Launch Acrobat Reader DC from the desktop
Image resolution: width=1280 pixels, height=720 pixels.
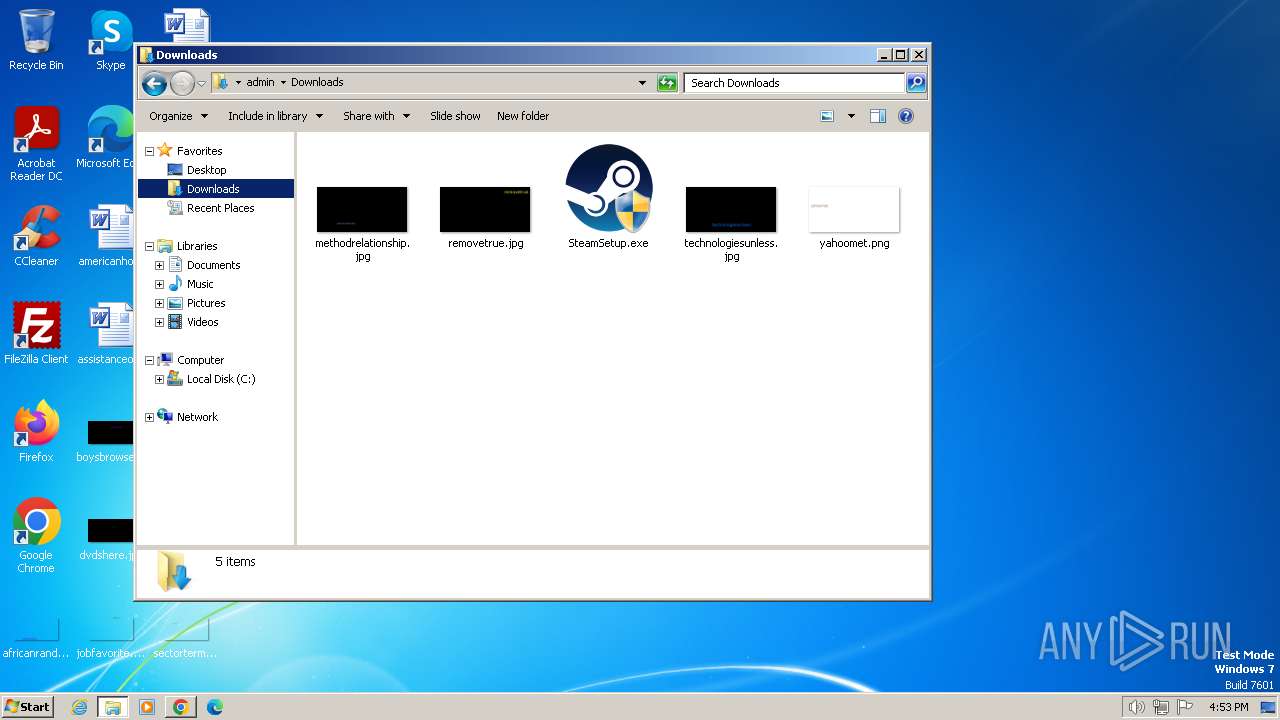tap(36, 144)
